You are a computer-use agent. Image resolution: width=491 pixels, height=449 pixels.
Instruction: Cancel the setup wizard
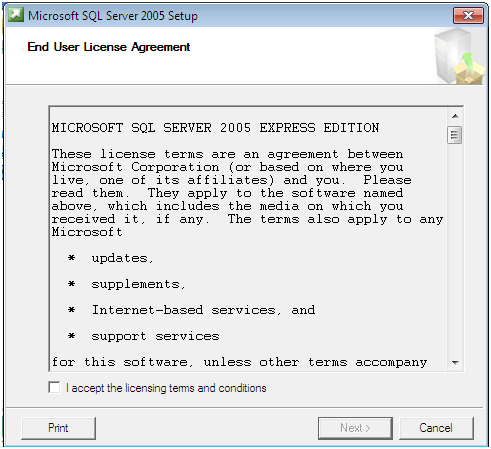[x=436, y=428]
